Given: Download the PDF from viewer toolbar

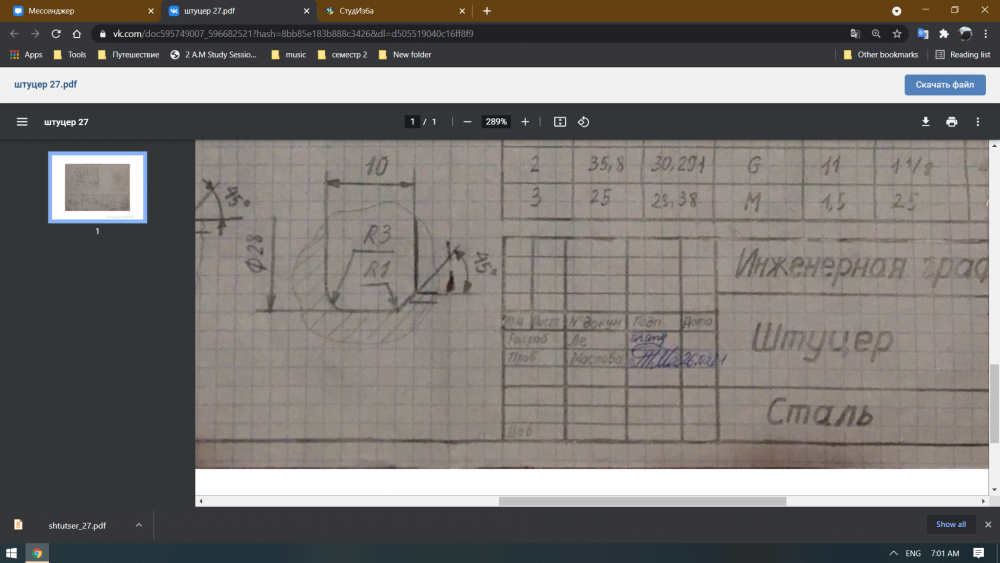Looking at the screenshot, I should [x=925, y=122].
